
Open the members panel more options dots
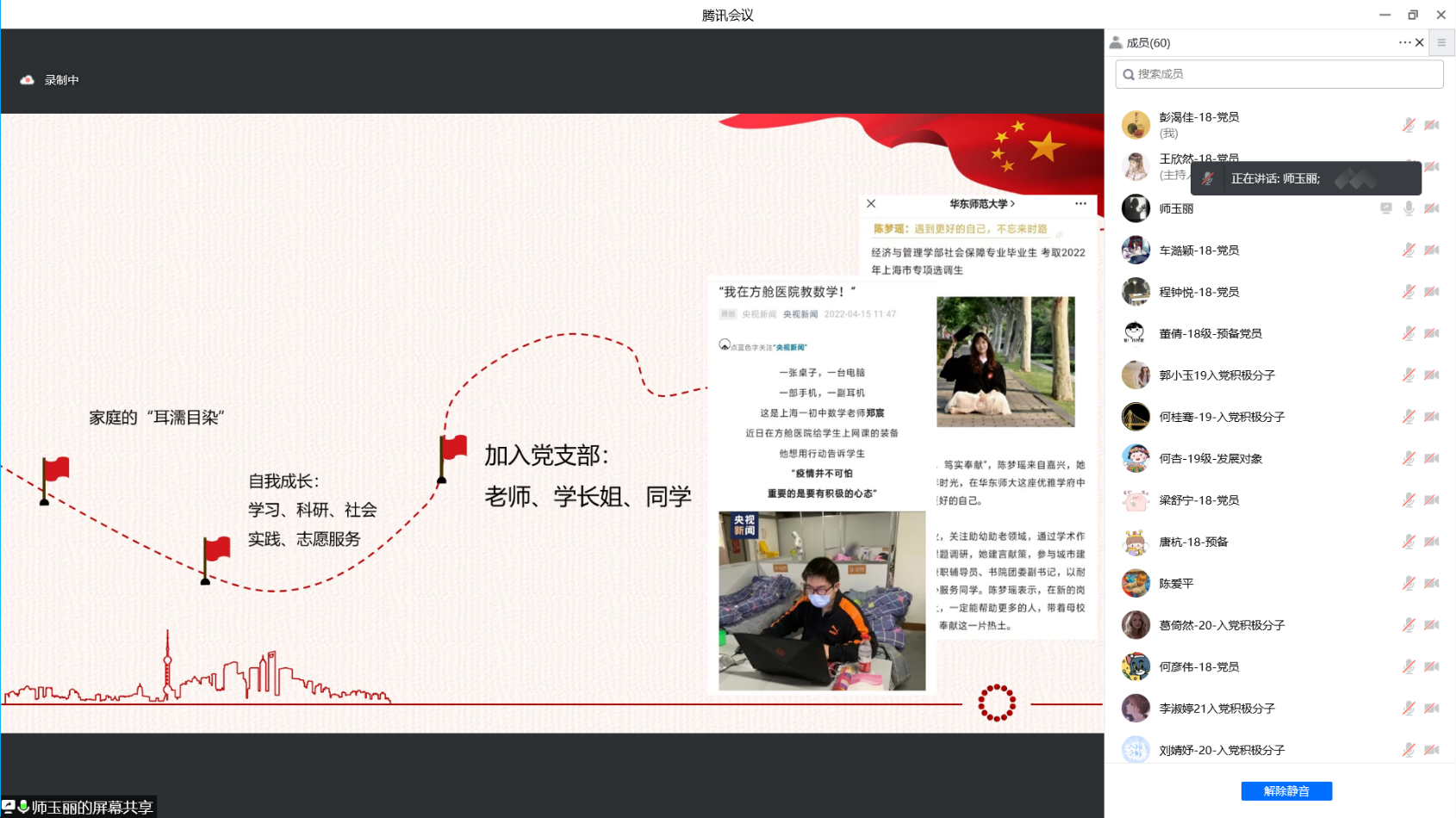point(1404,42)
